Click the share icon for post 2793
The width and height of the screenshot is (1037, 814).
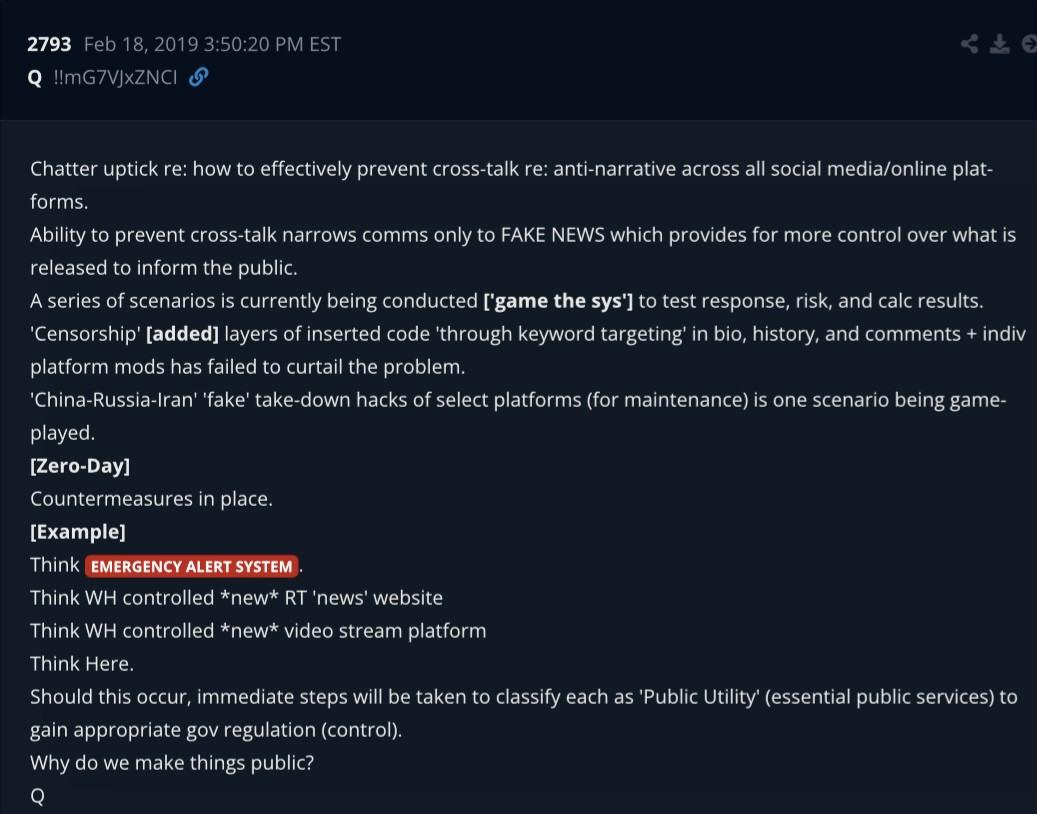(x=969, y=44)
